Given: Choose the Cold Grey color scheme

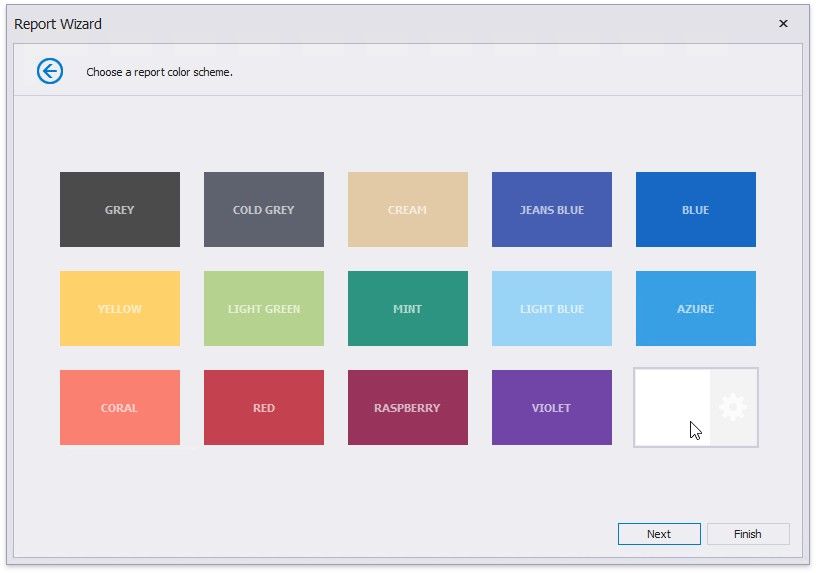Looking at the screenshot, I should tap(264, 210).
